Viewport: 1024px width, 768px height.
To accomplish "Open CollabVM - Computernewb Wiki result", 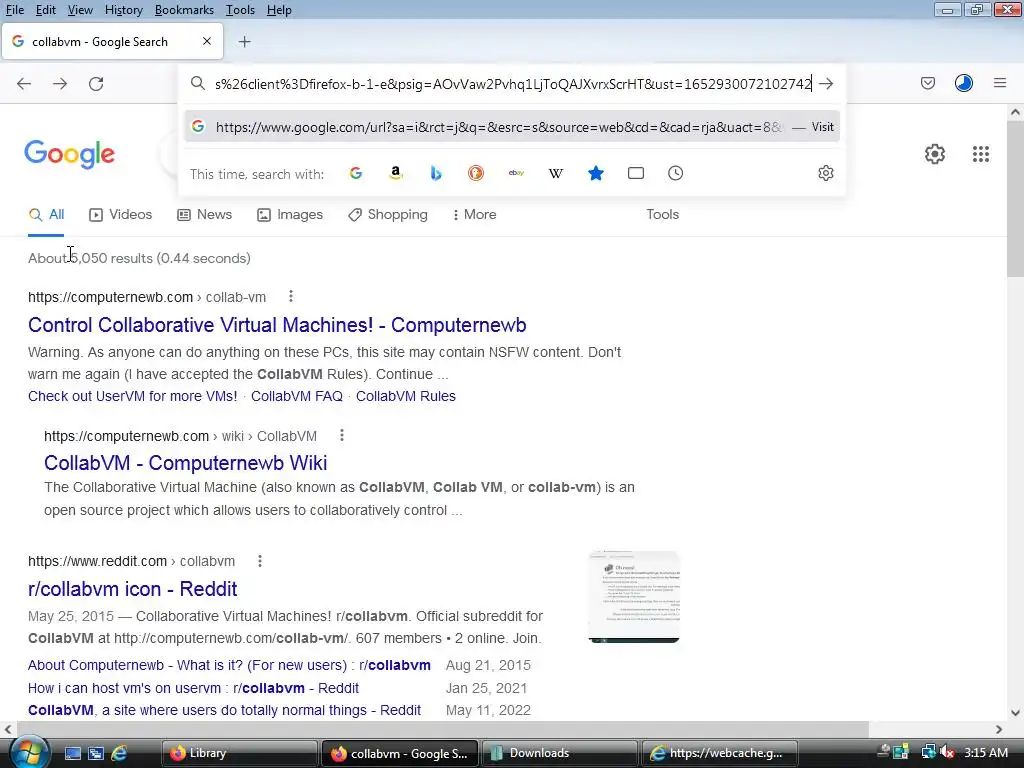I will click(185, 462).
